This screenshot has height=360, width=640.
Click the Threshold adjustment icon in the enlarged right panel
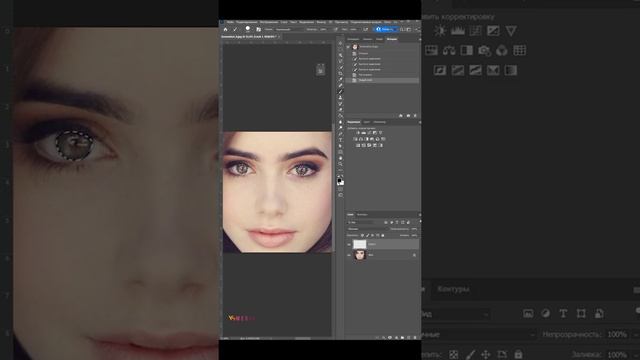click(475, 70)
